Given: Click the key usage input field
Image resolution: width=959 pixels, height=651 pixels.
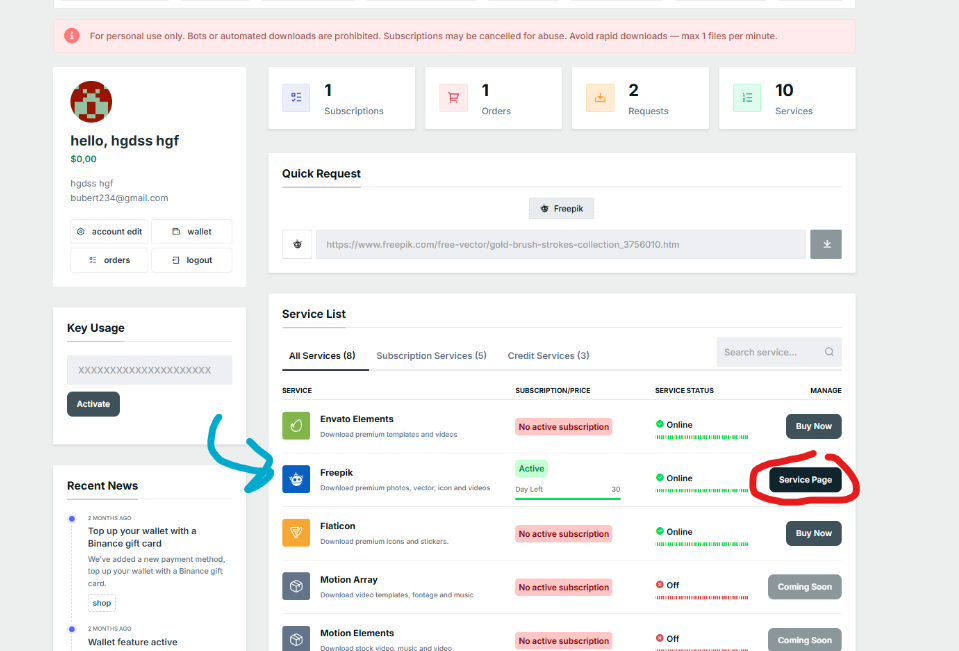Looking at the screenshot, I should click(x=150, y=370).
